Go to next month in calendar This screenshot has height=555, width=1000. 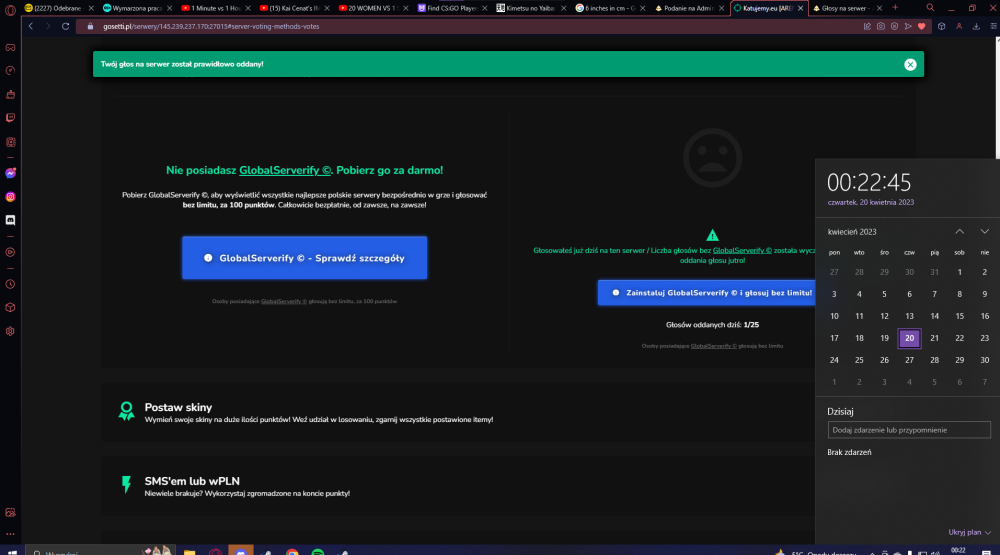tap(985, 232)
